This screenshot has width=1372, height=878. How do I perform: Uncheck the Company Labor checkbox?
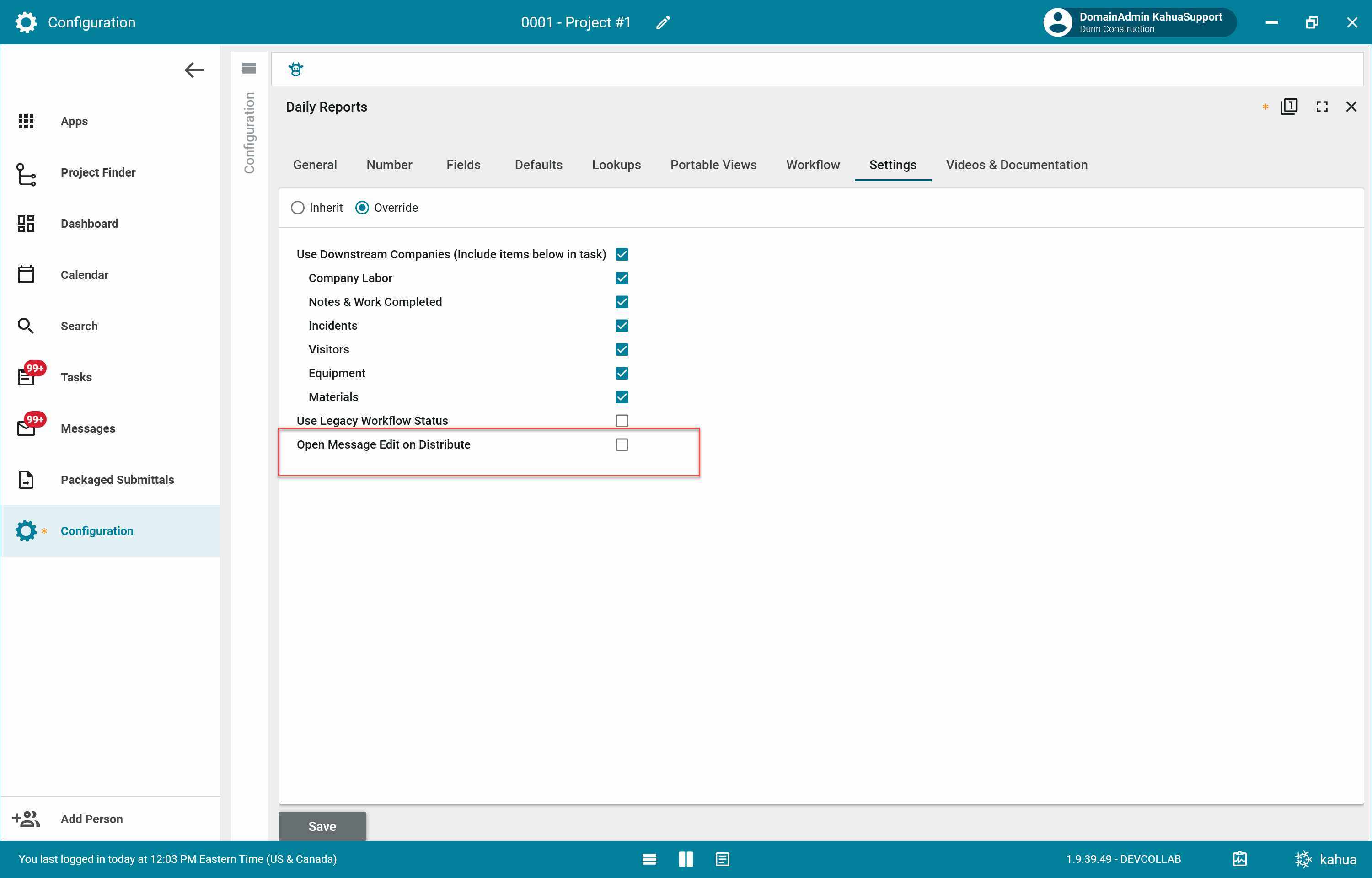coord(622,278)
